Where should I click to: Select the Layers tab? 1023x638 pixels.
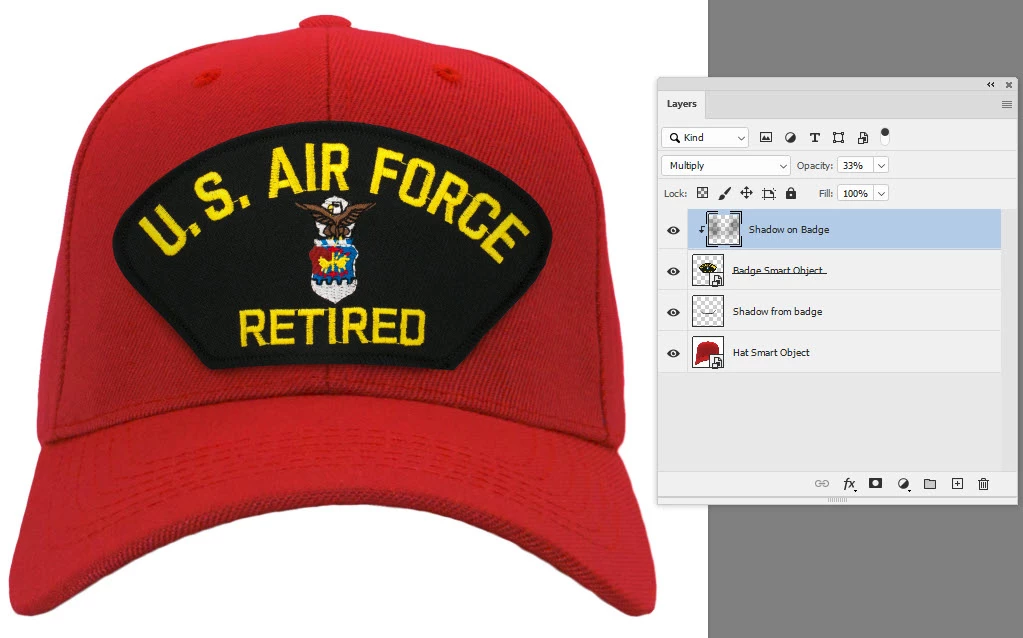[x=681, y=104]
